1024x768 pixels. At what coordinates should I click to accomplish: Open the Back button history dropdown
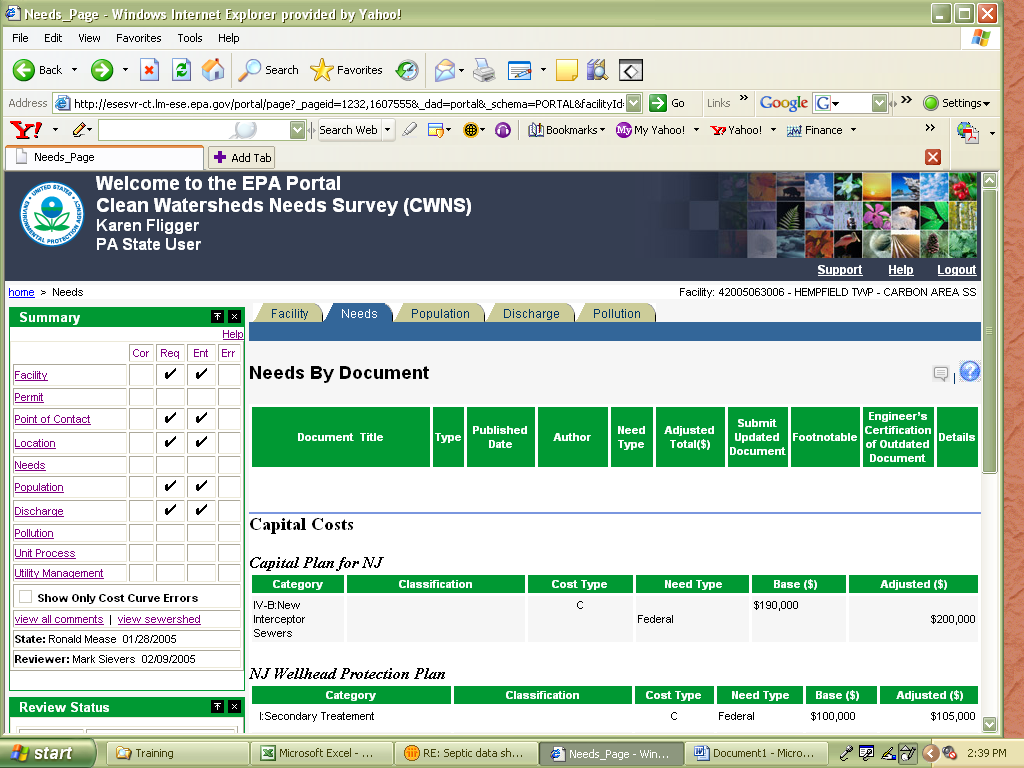[x=74, y=70]
